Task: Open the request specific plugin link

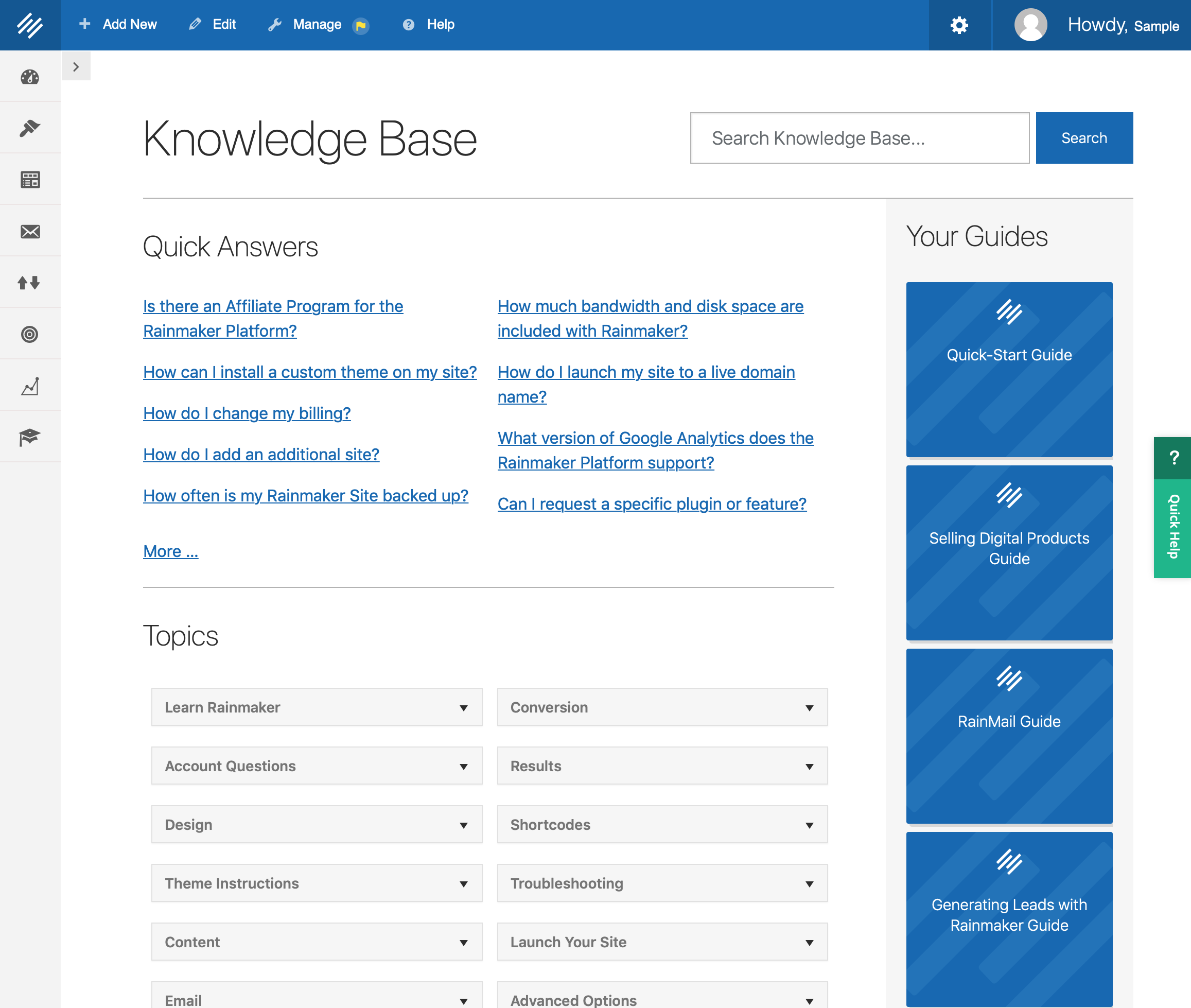Action: [x=652, y=503]
